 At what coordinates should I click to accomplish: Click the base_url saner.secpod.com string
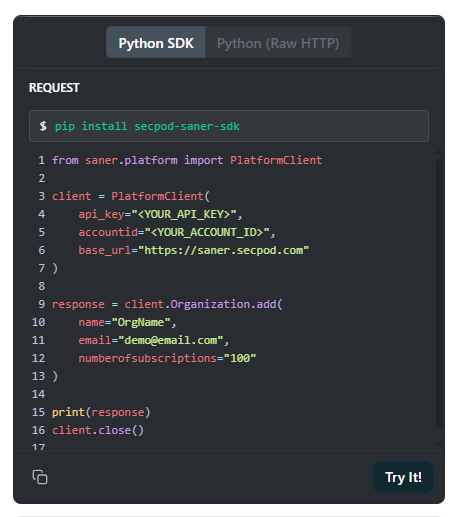[x=223, y=250]
